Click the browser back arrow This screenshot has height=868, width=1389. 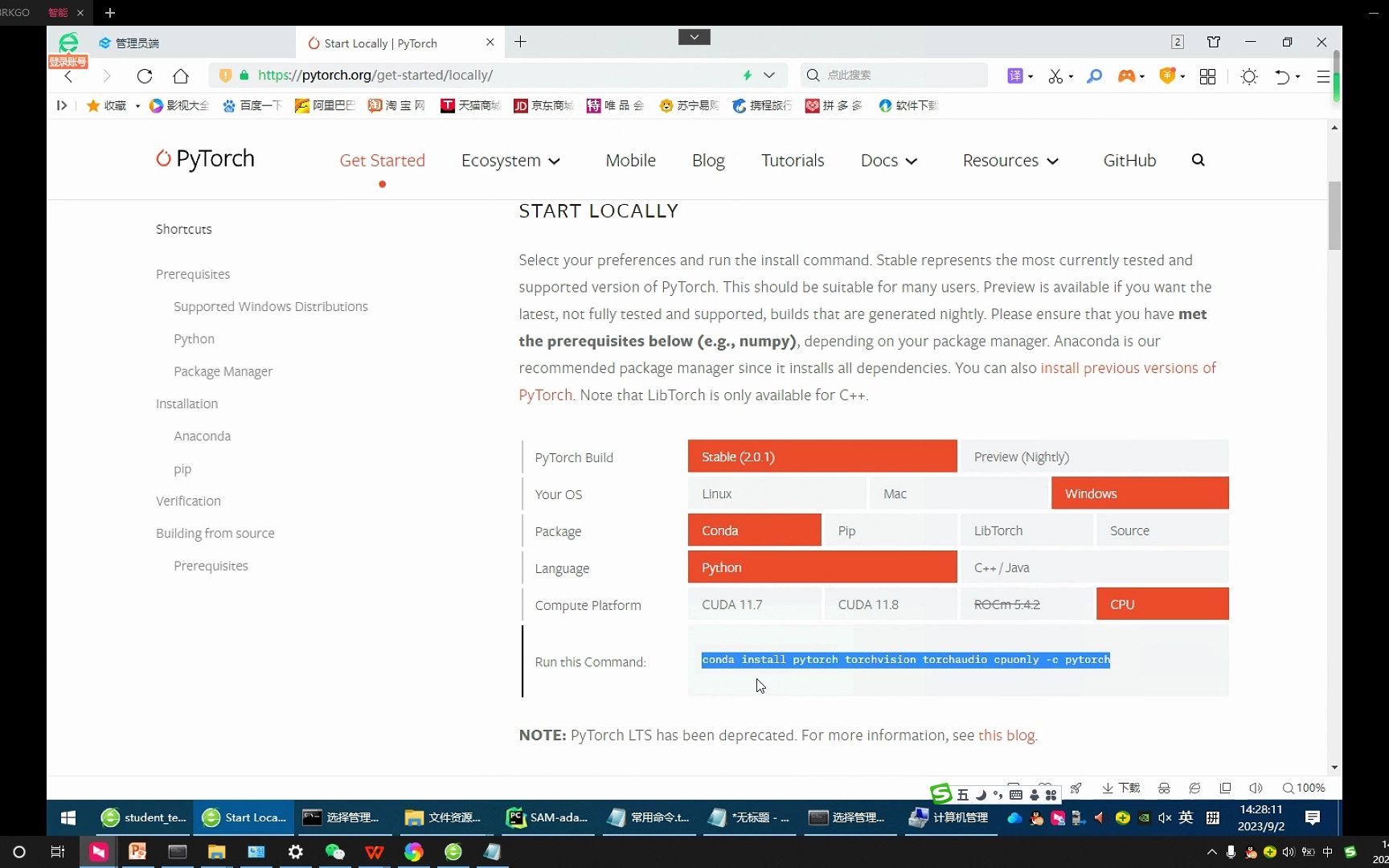coord(68,76)
